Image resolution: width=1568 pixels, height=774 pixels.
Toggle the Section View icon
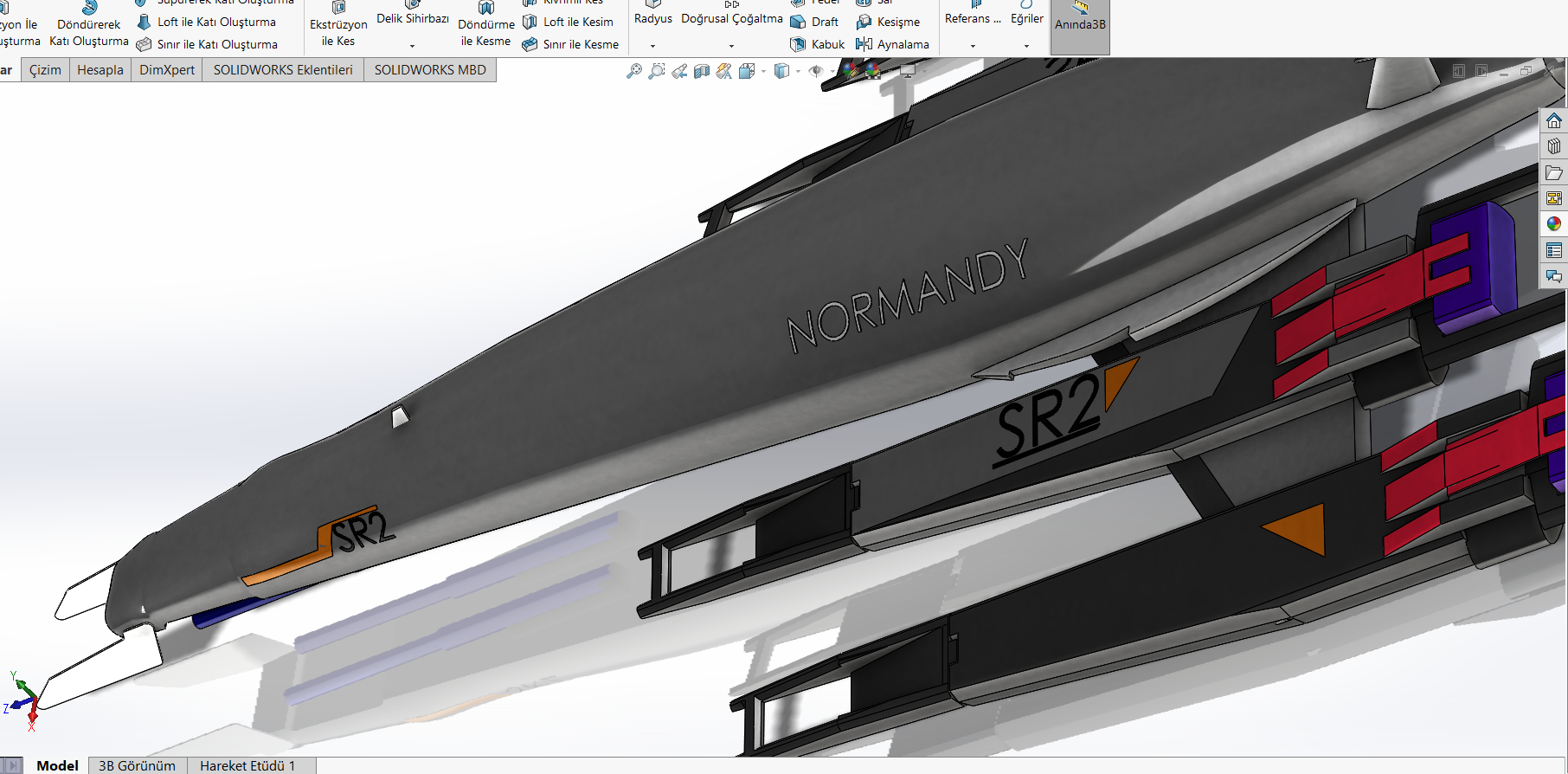pos(702,71)
